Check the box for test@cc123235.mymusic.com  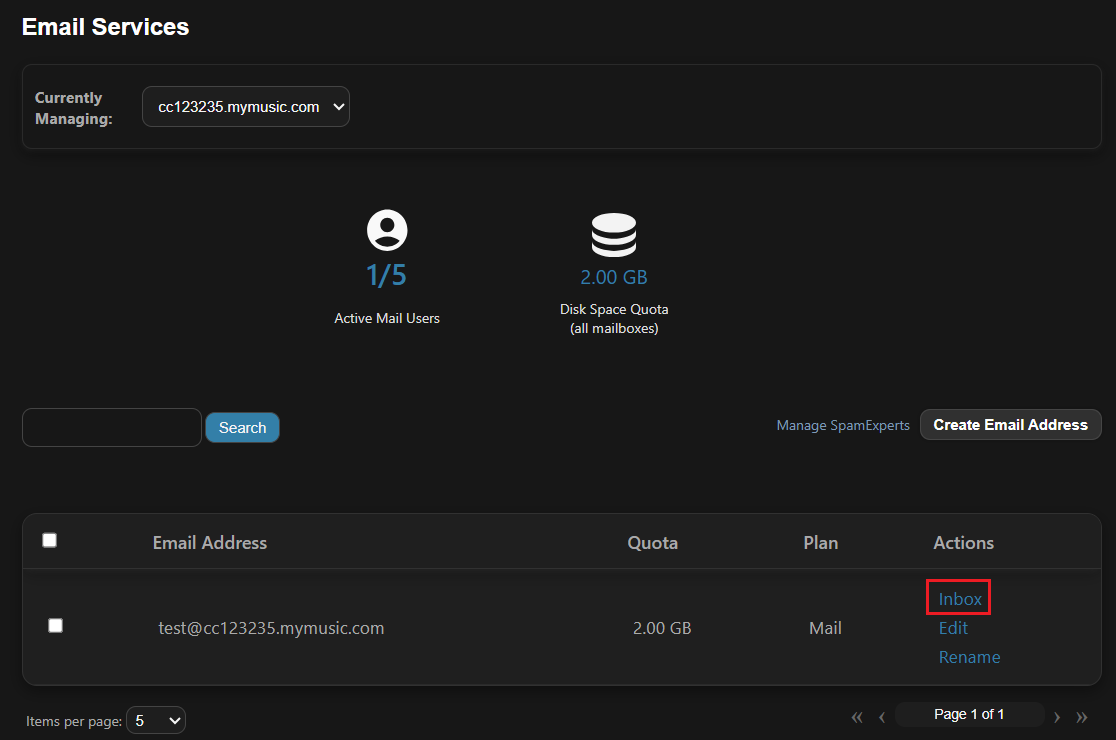coord(56,626)
